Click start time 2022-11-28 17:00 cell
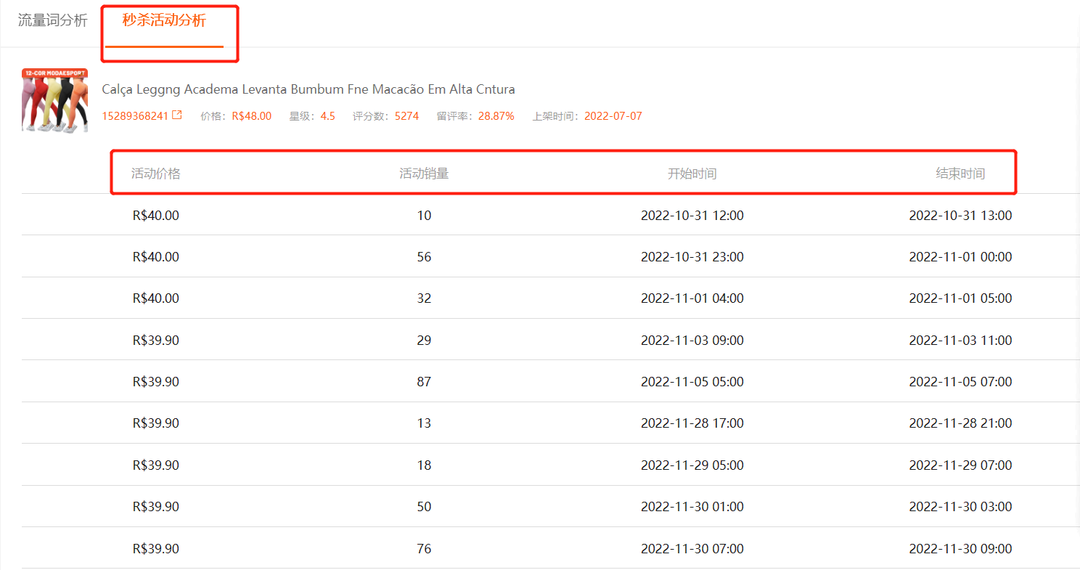This screenshot has height=570, width=1080. 692,423
